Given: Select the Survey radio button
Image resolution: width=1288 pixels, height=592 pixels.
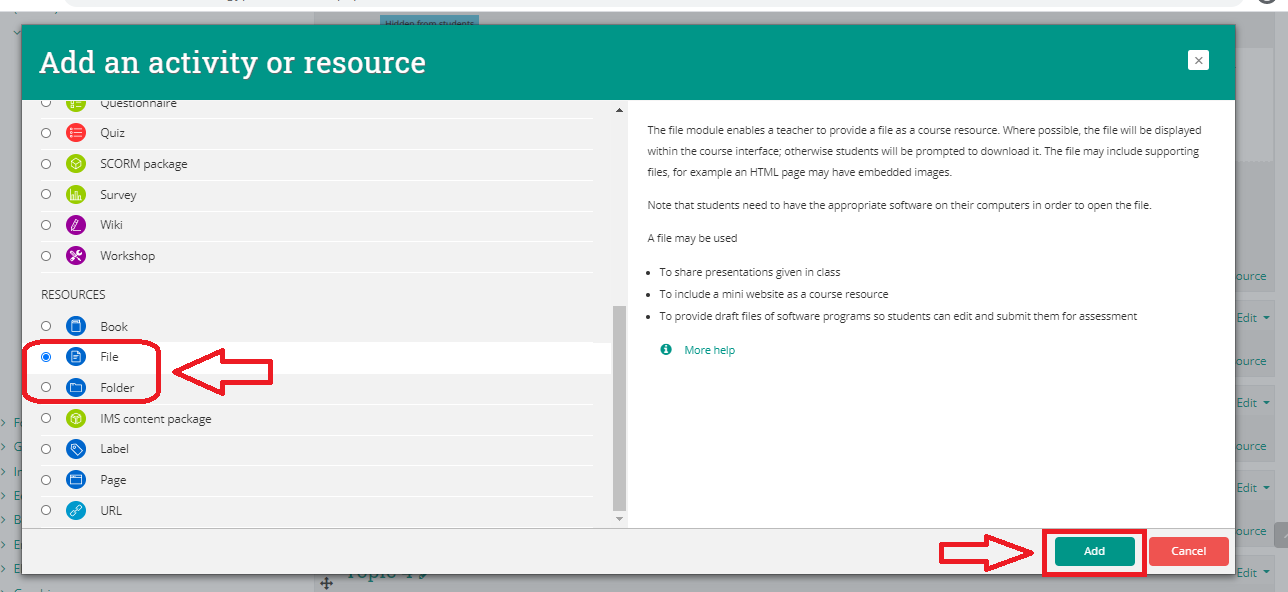Looking at the screenshot, I should (46, 195).
